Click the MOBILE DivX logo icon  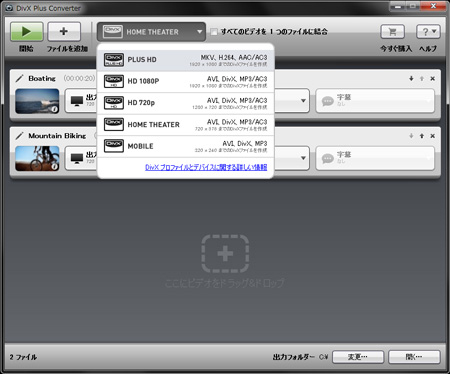[114, 146]
